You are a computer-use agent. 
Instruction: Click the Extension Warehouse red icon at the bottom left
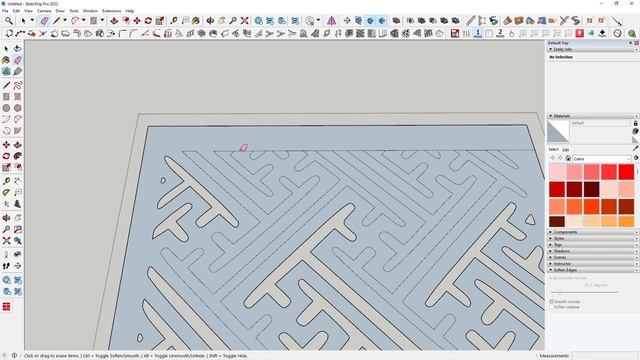click(6, 307)
